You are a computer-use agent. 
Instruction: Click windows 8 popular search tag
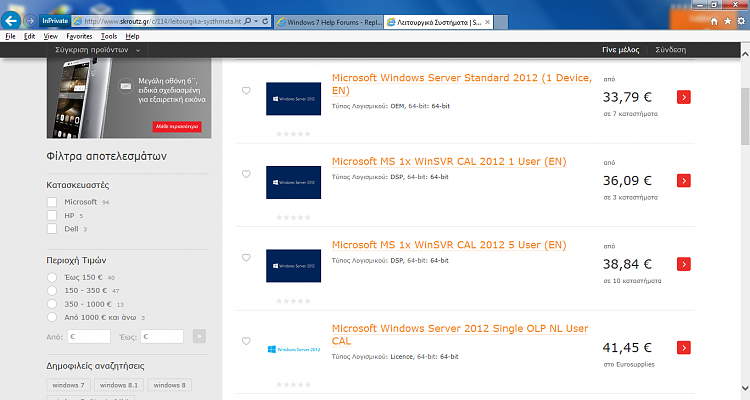click(x=169, y=385)
